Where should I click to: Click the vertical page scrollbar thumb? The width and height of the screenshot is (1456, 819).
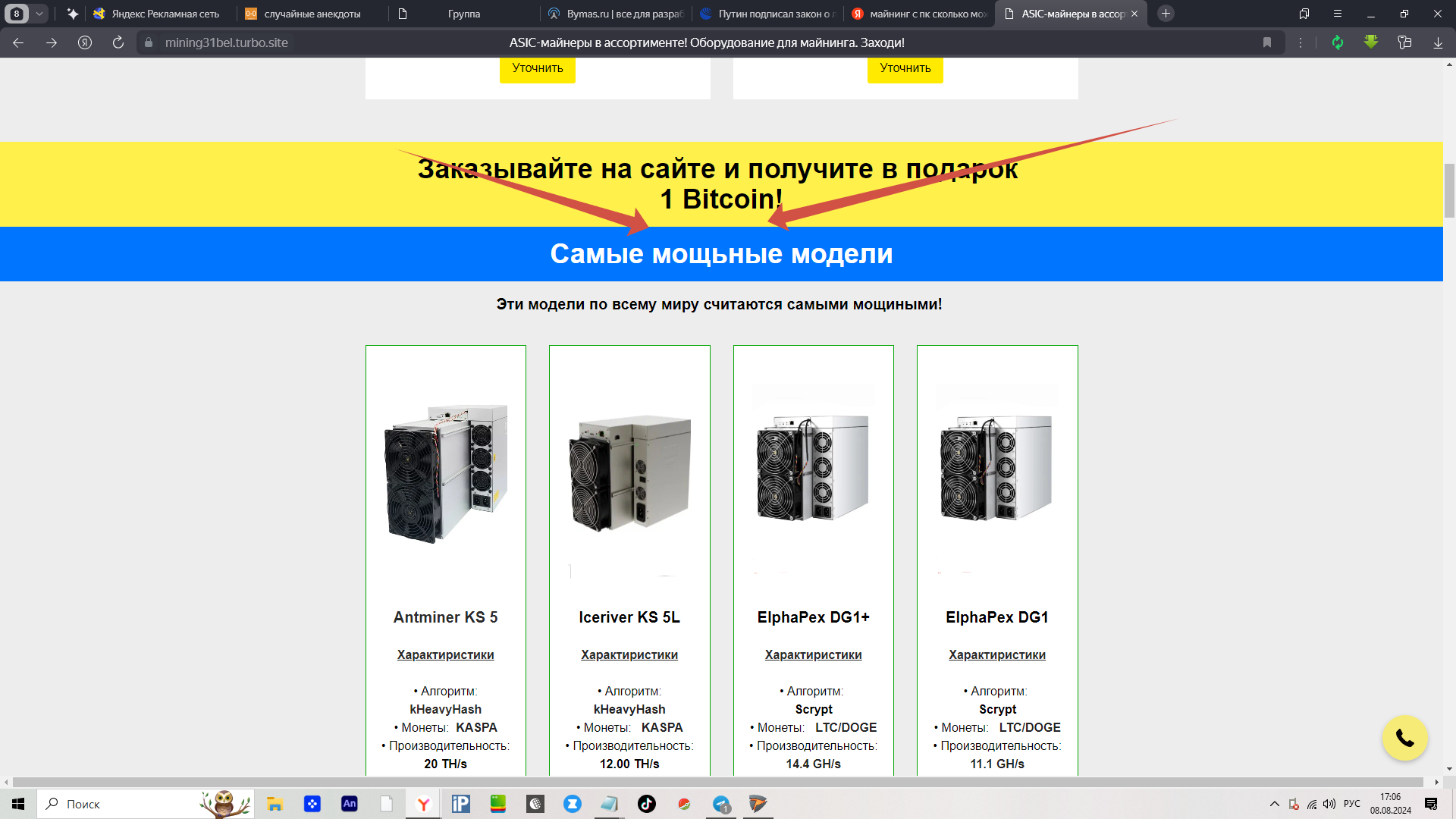coord(1449,190)
